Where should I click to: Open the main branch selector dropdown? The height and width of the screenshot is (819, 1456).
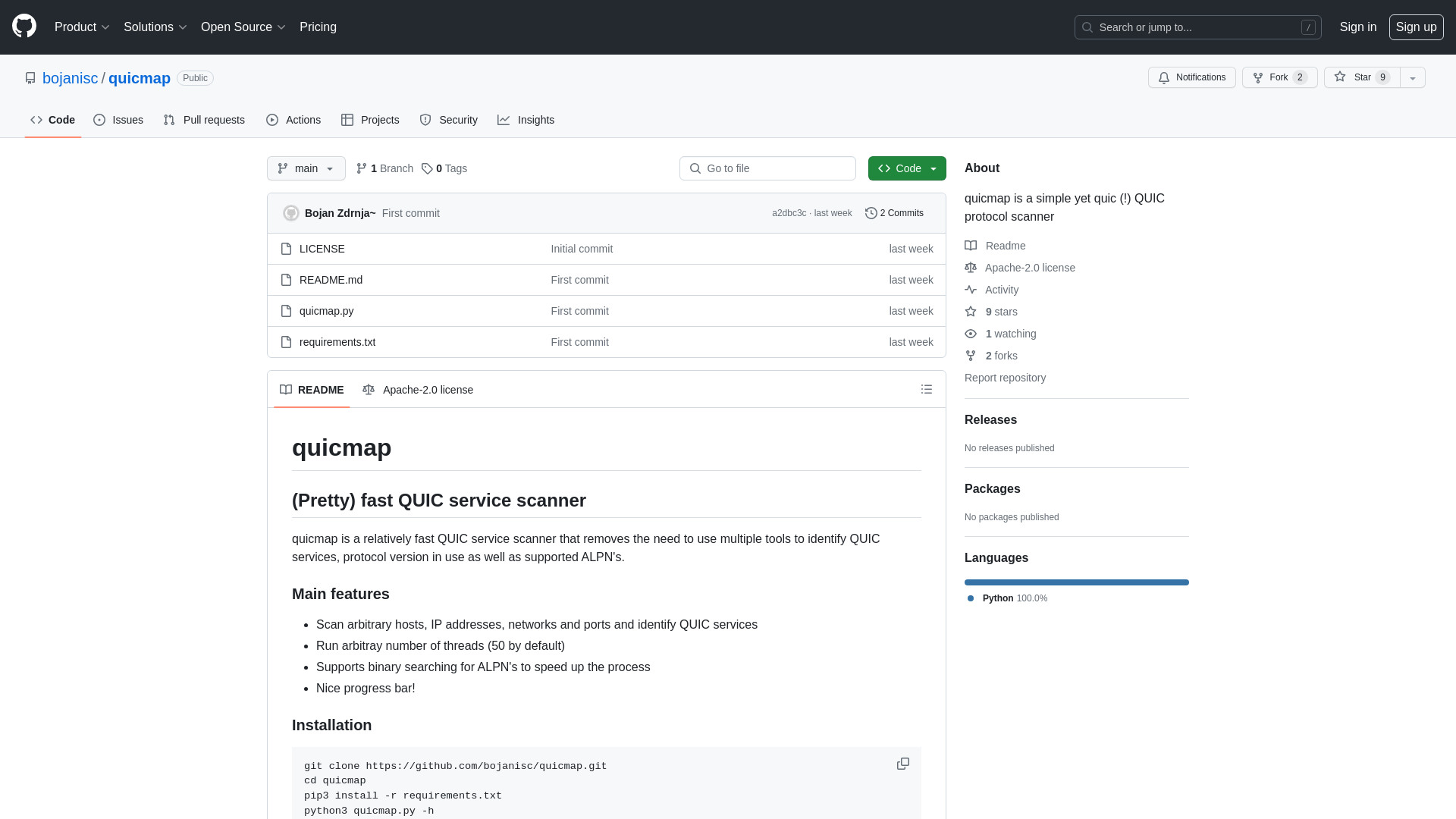(306, 168)
